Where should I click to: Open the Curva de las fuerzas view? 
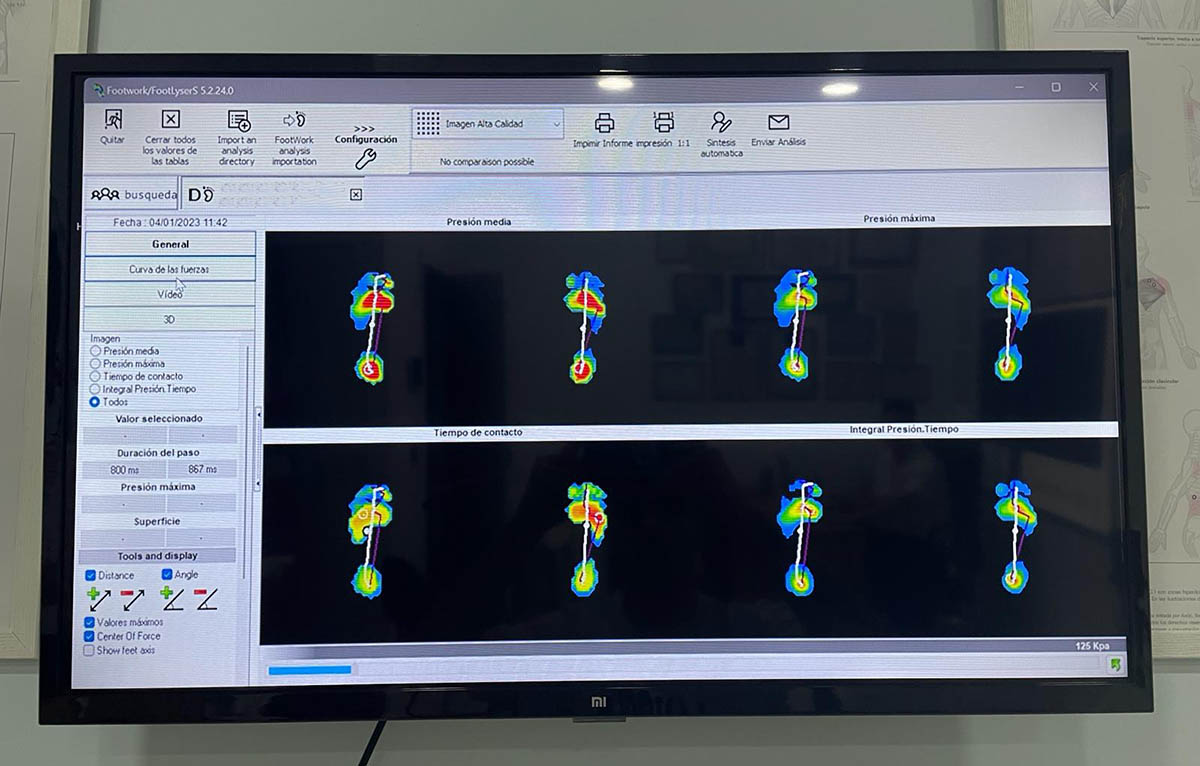(169, 269)
